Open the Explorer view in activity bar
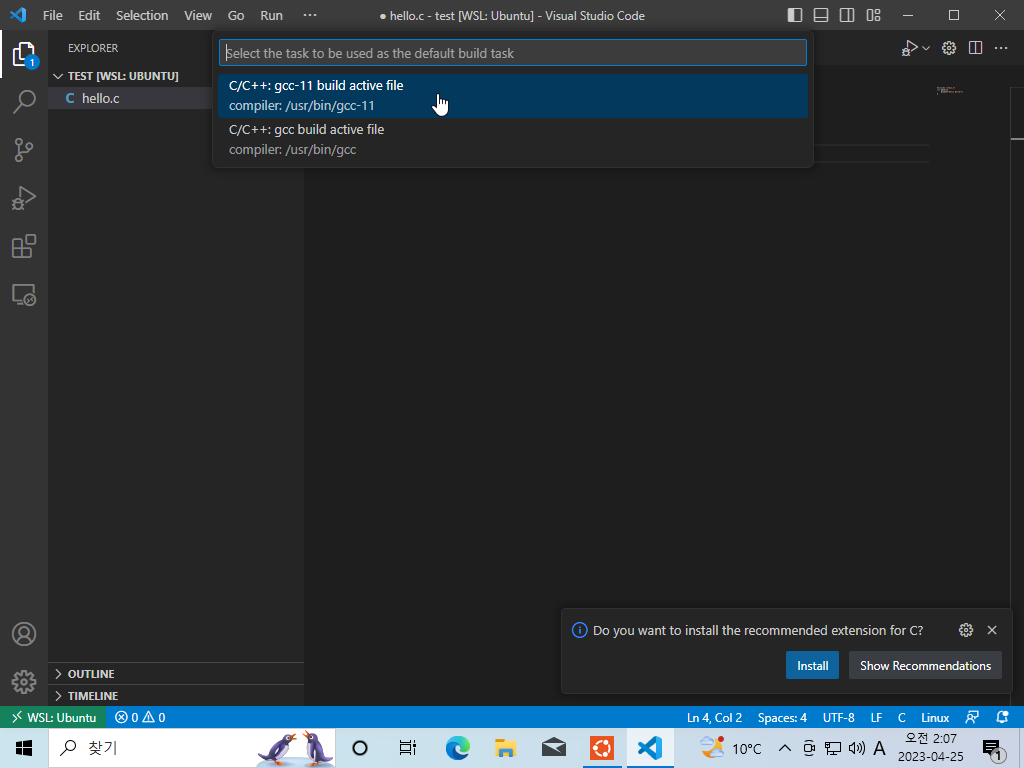Screen dimensions: 1024x768 24,54
